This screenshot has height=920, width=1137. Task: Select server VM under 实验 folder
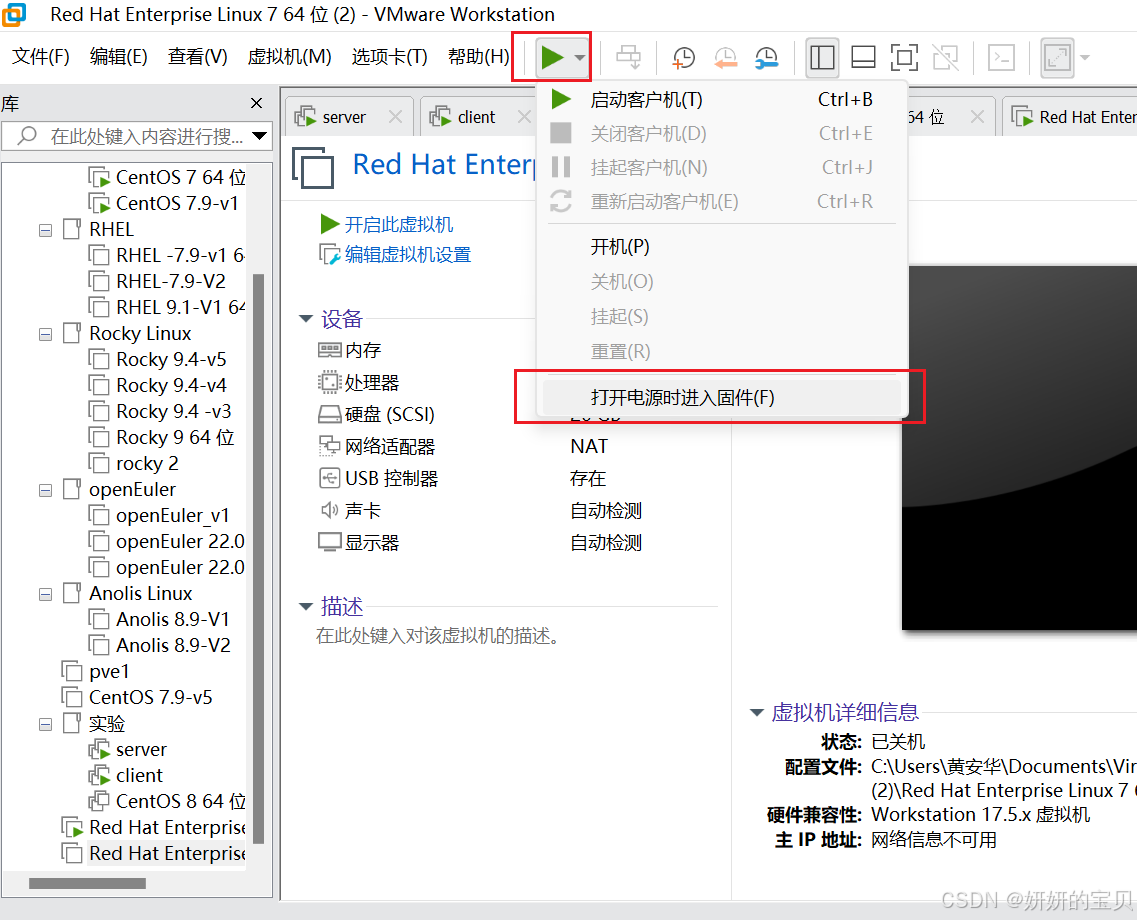point(141,750)
